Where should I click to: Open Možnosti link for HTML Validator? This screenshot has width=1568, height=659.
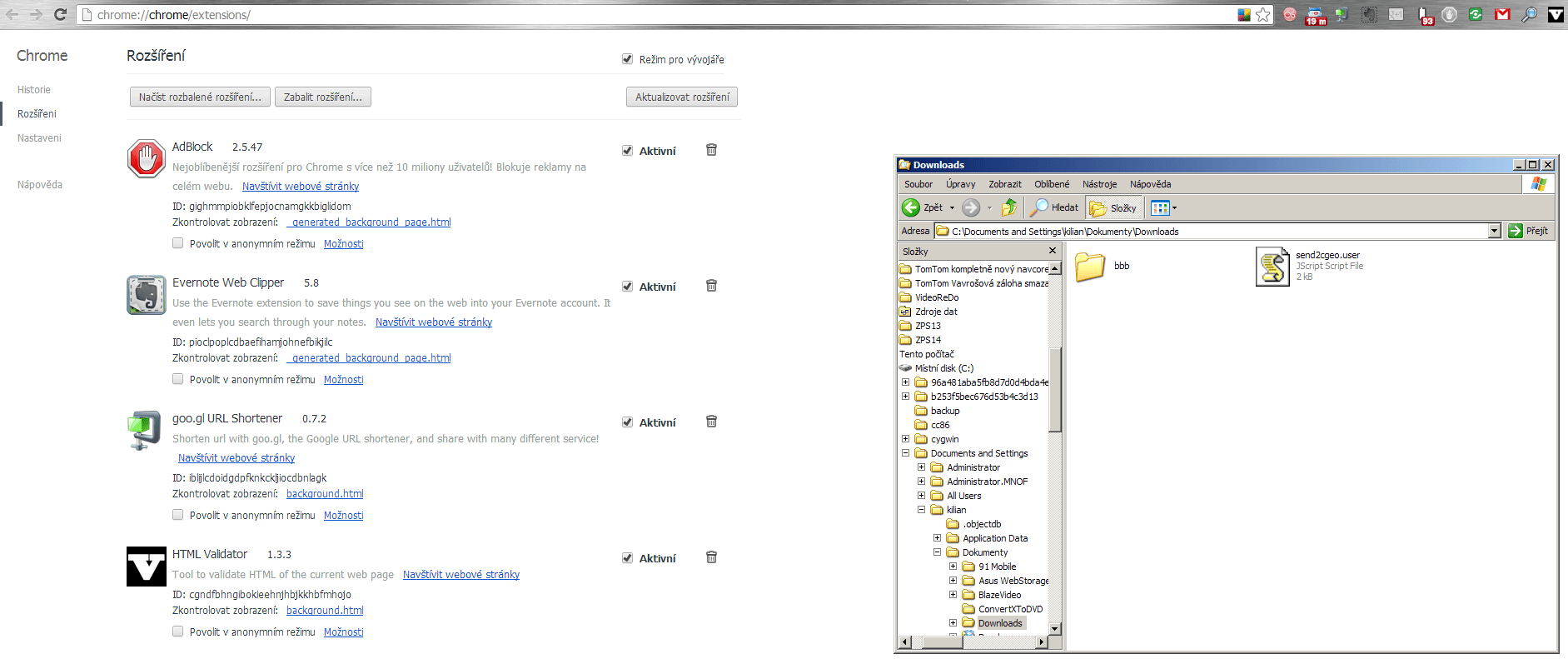point(344,632)
